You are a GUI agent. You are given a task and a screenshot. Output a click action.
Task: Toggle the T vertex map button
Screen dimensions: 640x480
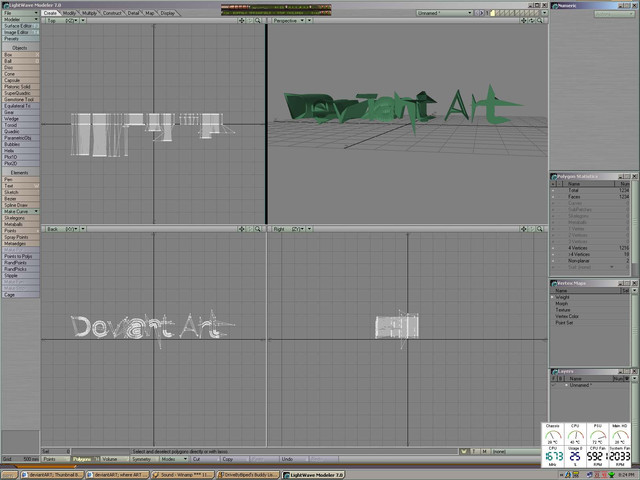(x=474, y=451)
